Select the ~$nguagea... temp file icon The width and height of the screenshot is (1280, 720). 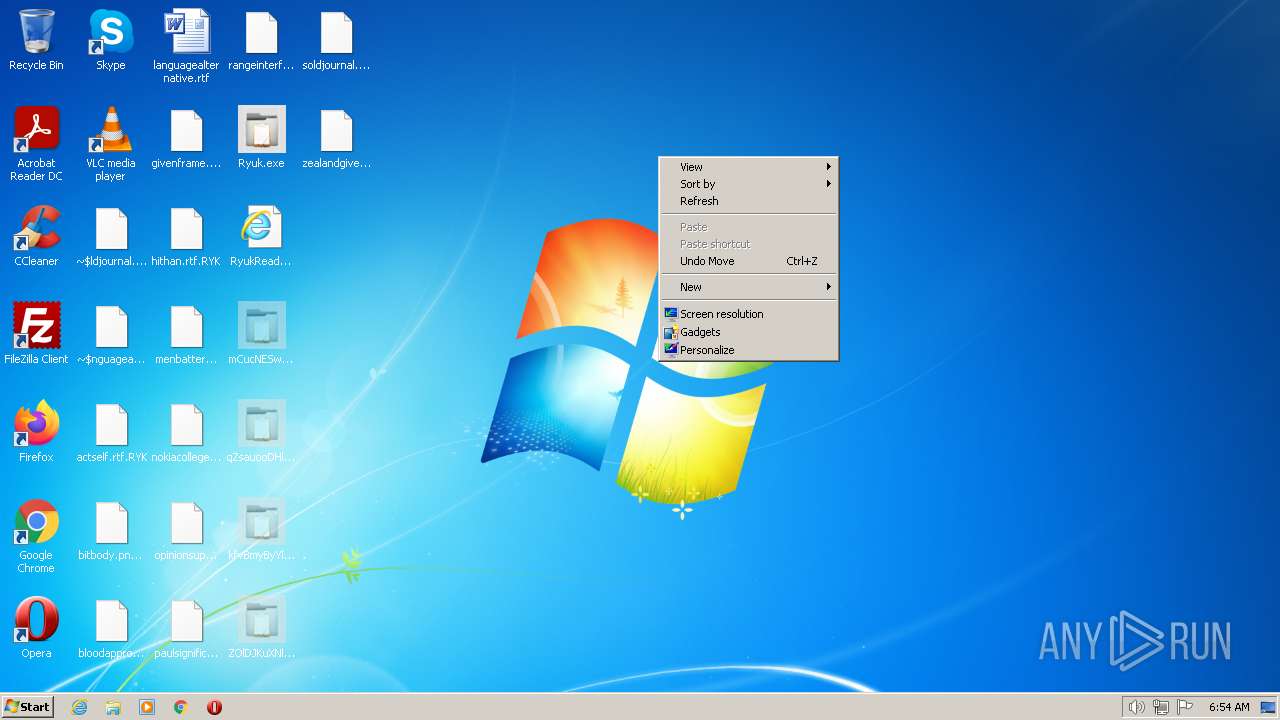111,334
